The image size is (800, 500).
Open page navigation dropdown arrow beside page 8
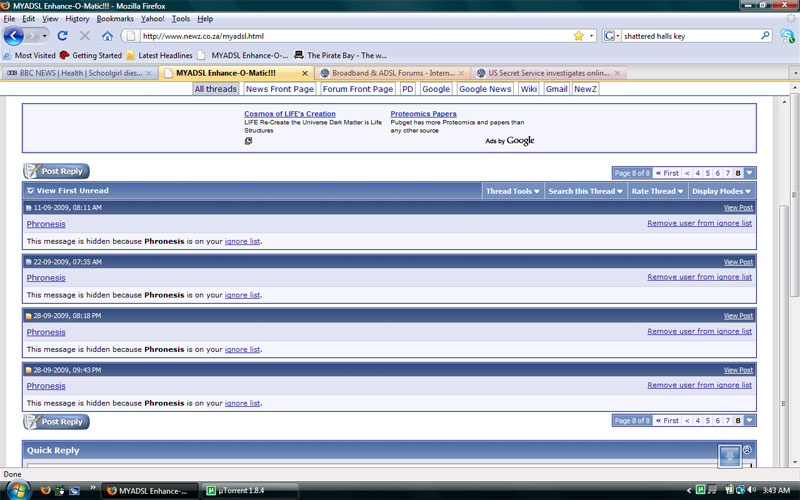[749, 173]
